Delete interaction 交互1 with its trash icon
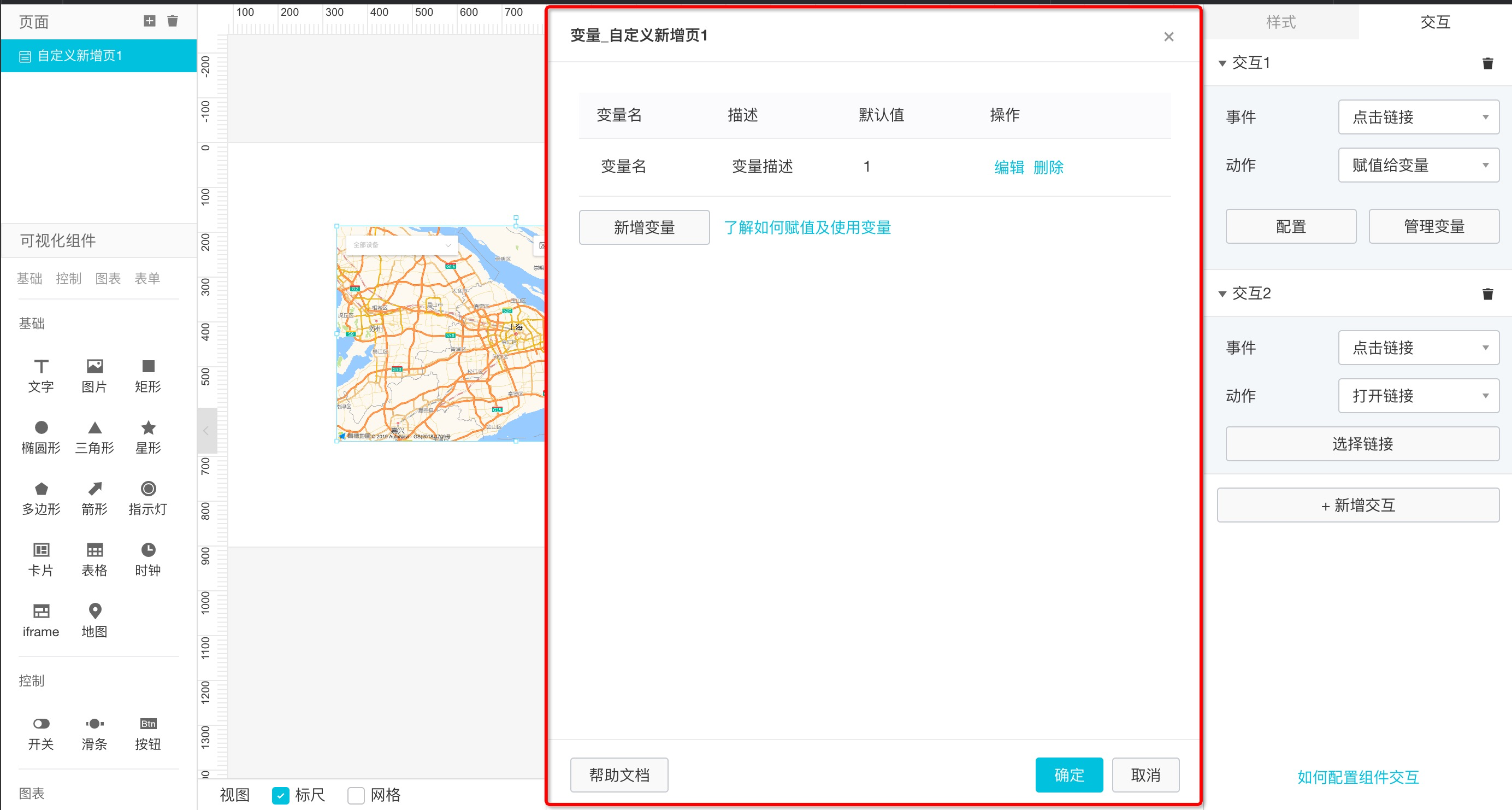The height and width of the screenshot is (810, 1512). pos(1487,63)
